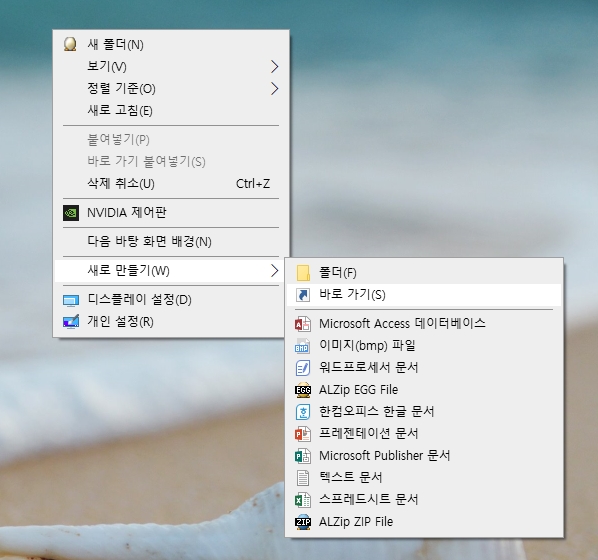598x560 pixels.
Task: Choose ALZip EGG File entry
Action: pyautogui.click(x=424, y=390)
